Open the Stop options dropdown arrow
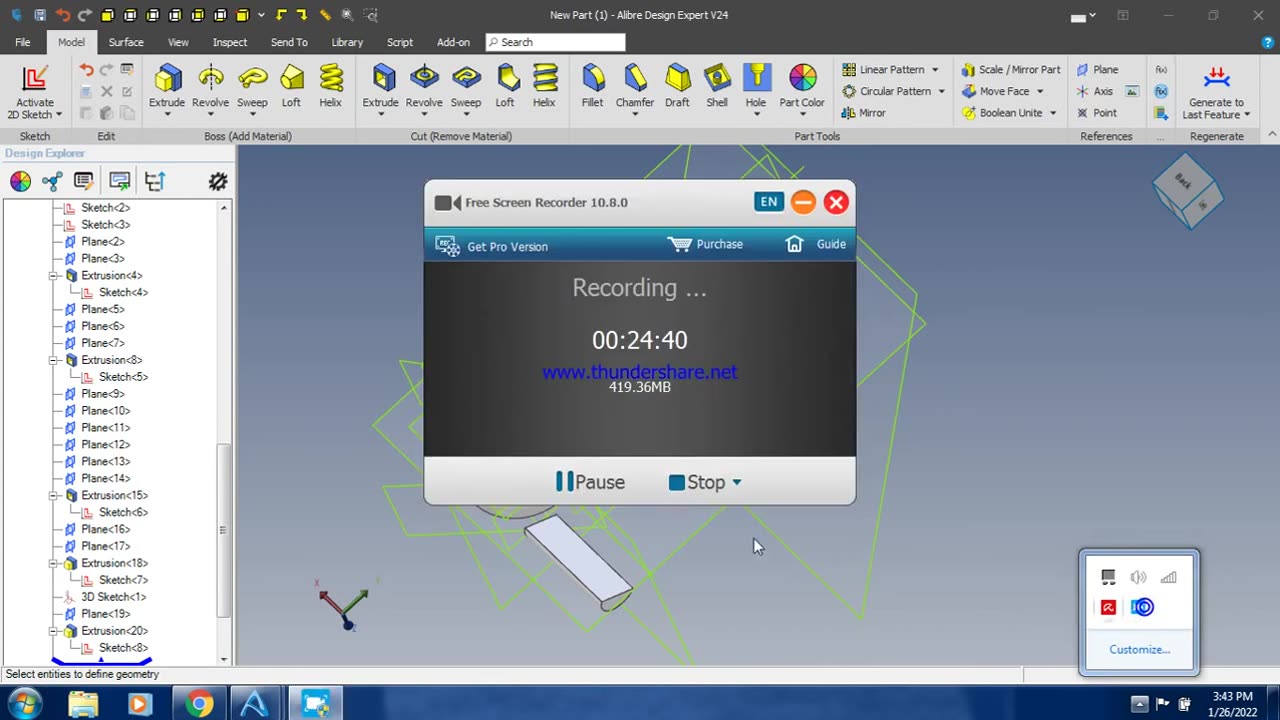The image size is (1280, 720). (x=737, y=482)
